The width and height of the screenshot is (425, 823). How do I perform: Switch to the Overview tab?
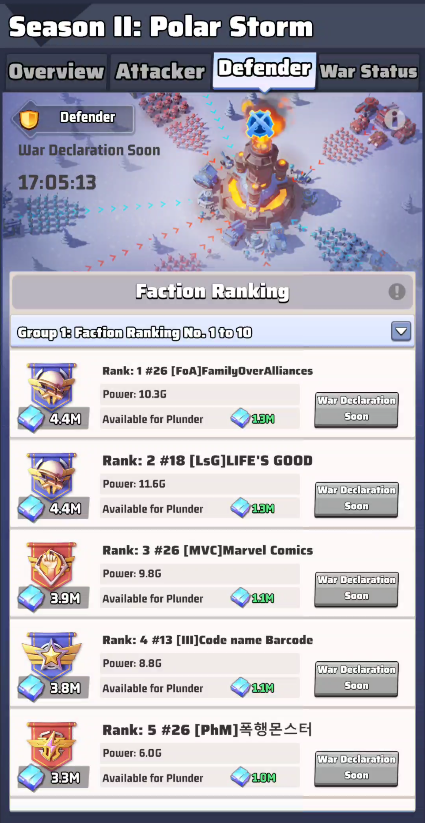click(56, 72)
